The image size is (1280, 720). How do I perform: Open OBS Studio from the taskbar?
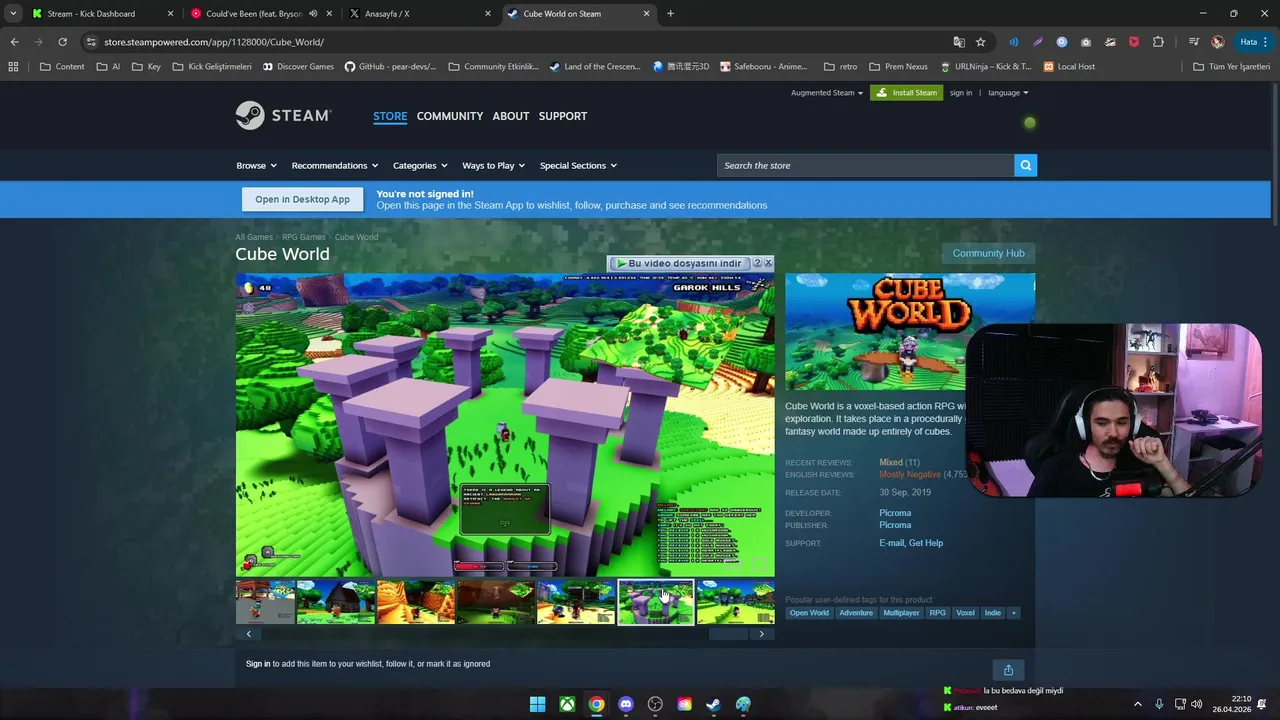[x=655, y=704]
